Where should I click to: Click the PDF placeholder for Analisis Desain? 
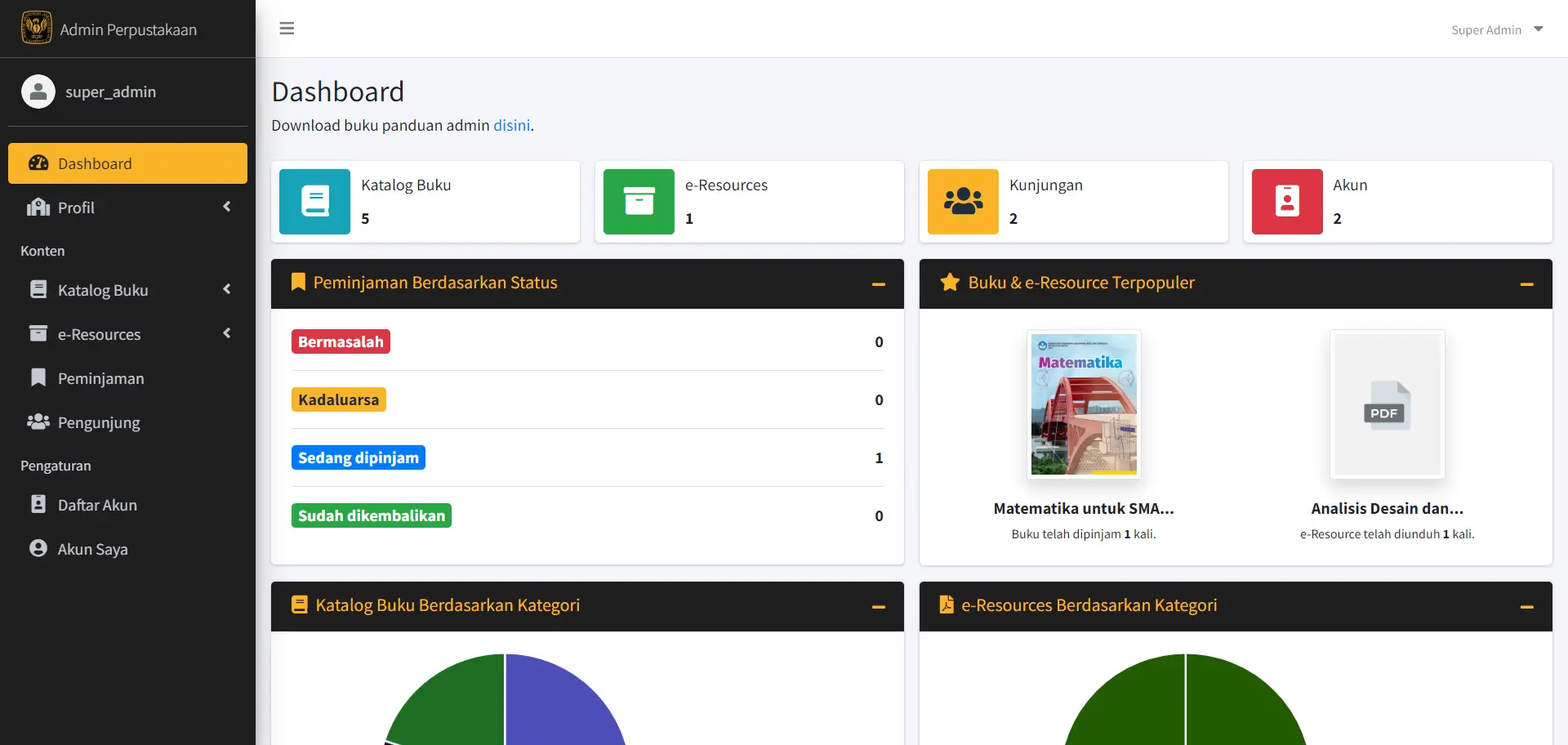pos(1387,404)
